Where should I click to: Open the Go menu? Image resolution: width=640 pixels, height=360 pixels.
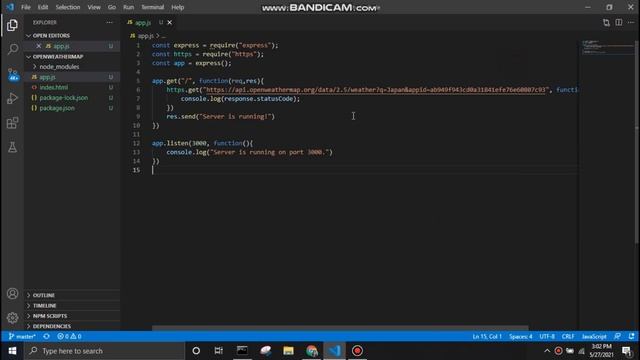(111, 7)
